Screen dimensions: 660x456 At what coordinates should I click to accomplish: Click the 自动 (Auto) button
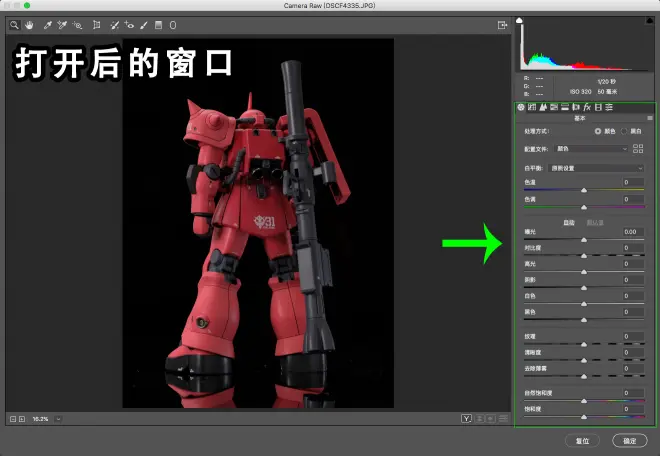point(569,223)
